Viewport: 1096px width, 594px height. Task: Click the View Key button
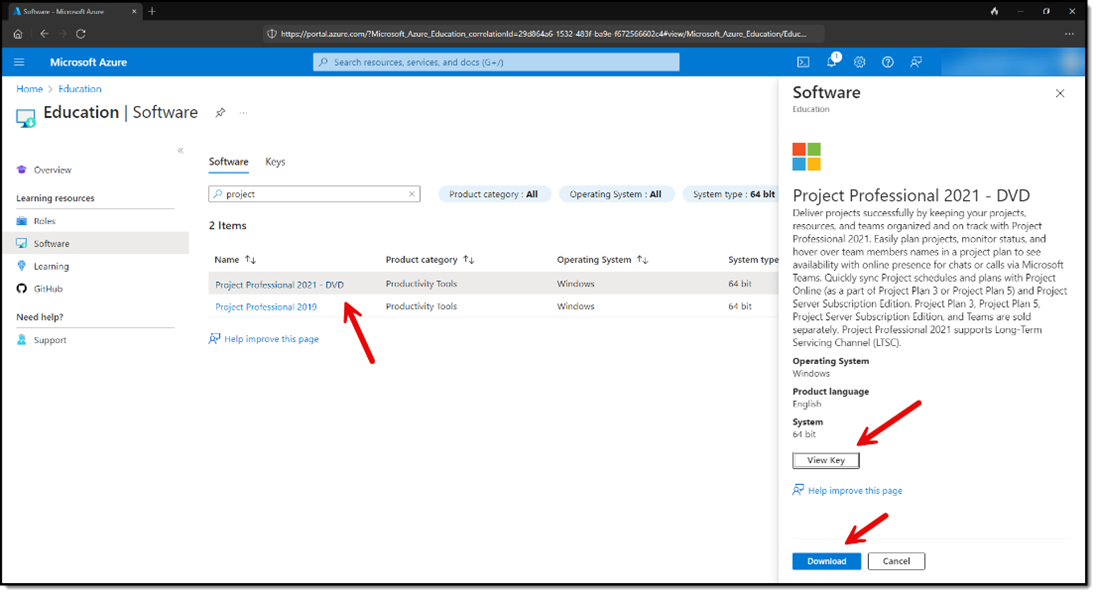(825, 460)
